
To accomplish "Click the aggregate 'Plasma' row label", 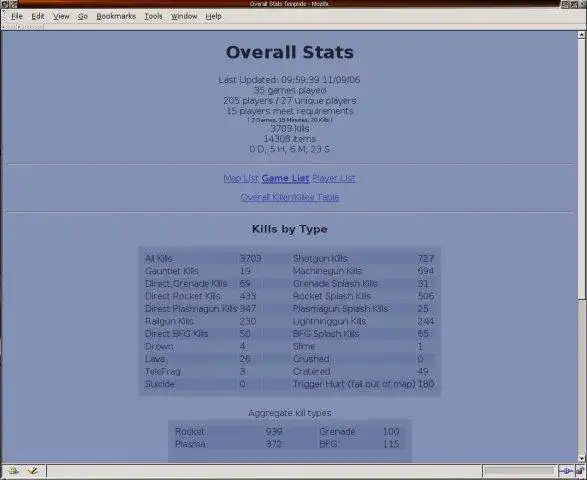I will click(191, 444).
